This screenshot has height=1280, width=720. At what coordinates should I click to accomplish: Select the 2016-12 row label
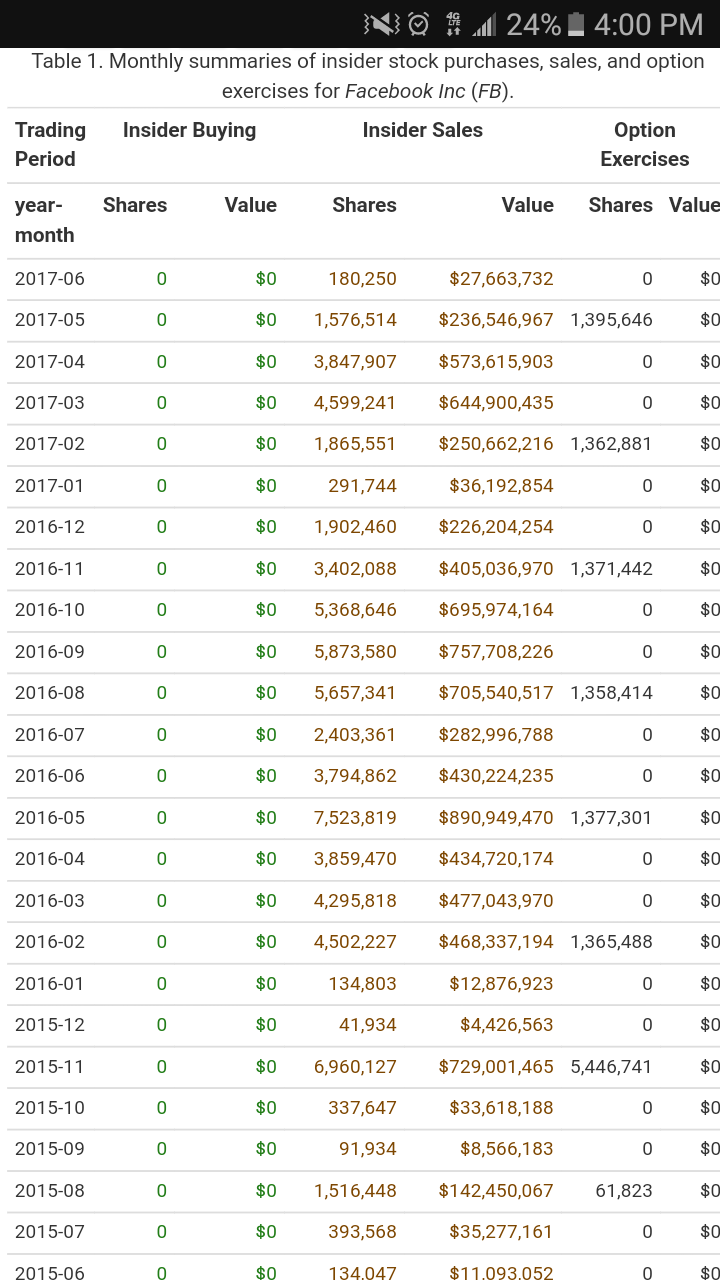[50, 527]
